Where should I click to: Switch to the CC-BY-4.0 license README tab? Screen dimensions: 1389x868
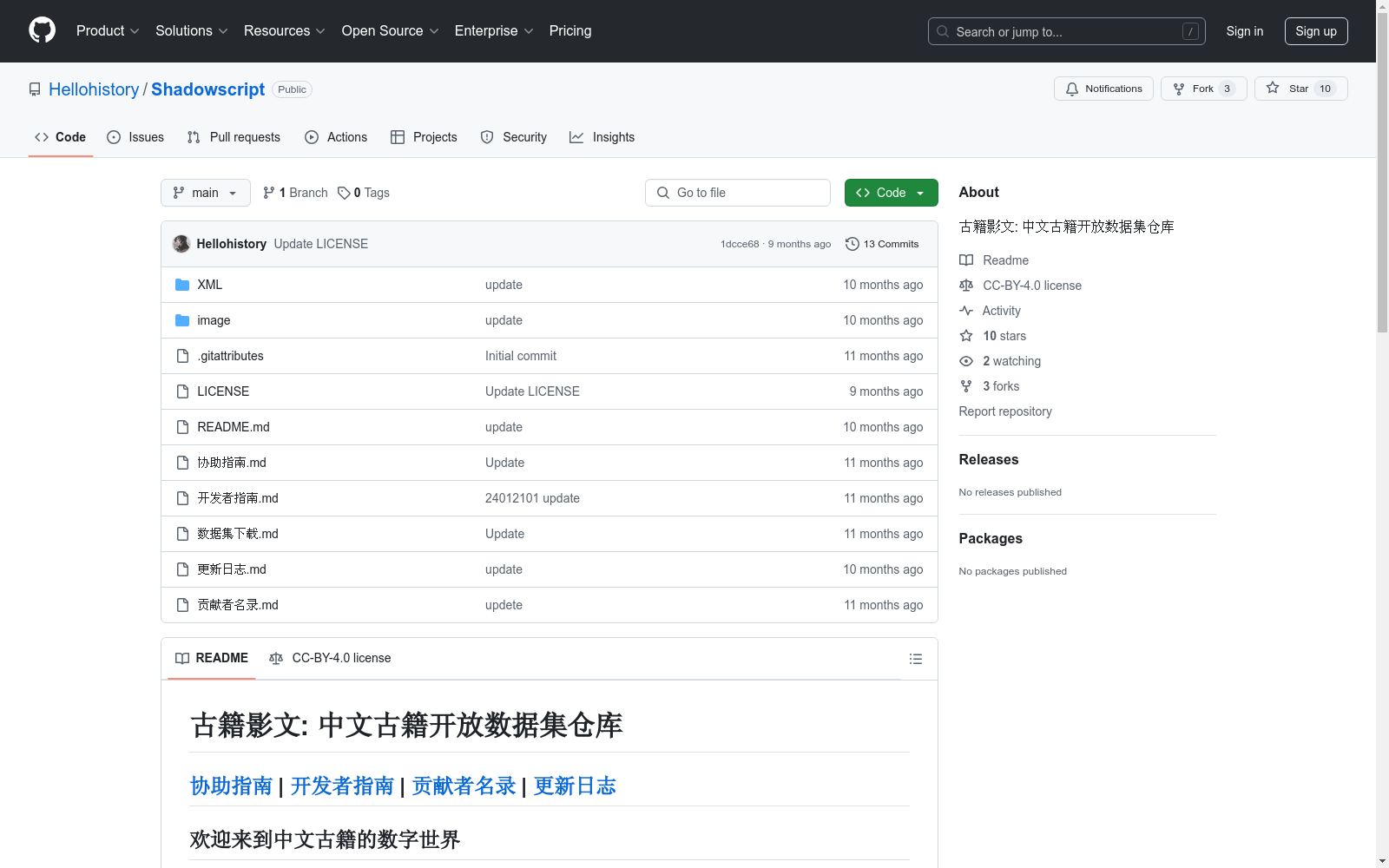pyautogui.click(x=330, y=658)
